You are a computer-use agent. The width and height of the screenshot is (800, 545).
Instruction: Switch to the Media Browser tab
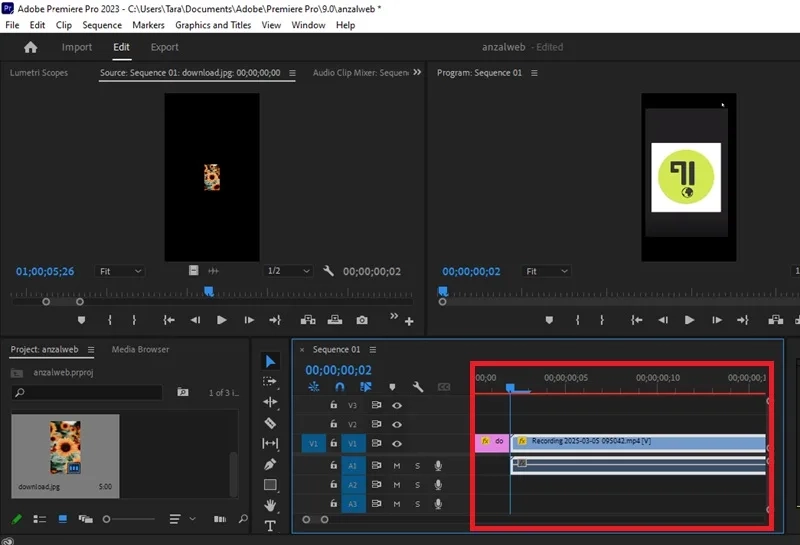click(x=140, y=350)
